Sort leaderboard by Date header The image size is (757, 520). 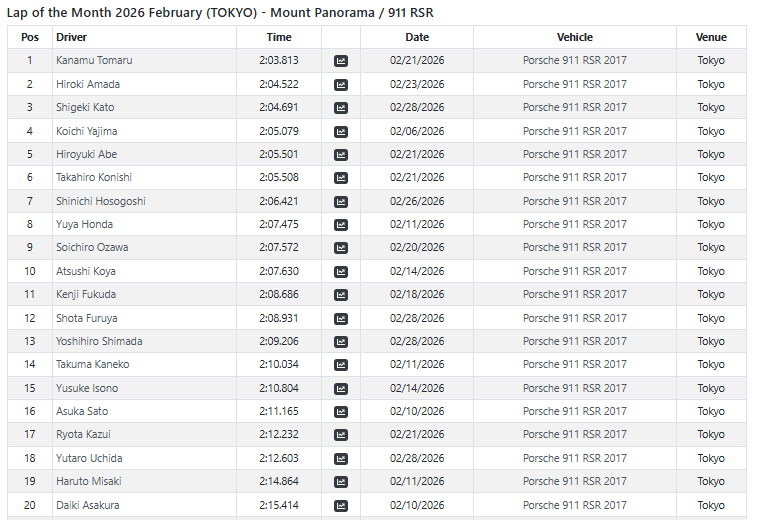click(417, 37)
